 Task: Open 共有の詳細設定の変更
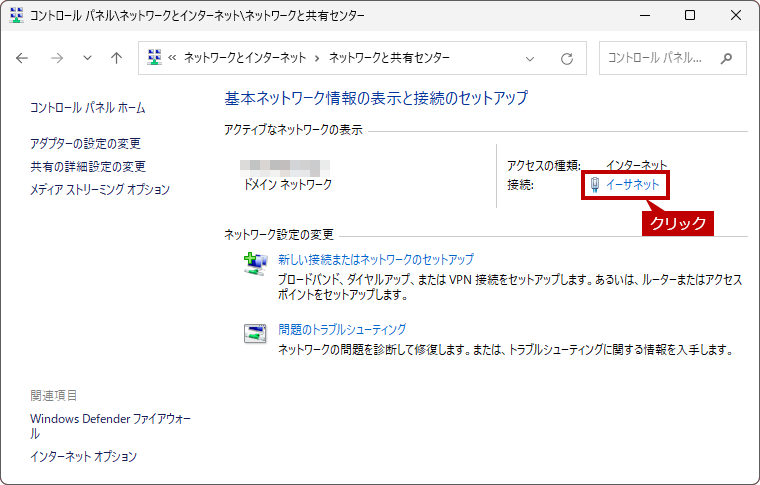(x=88, y=167)
